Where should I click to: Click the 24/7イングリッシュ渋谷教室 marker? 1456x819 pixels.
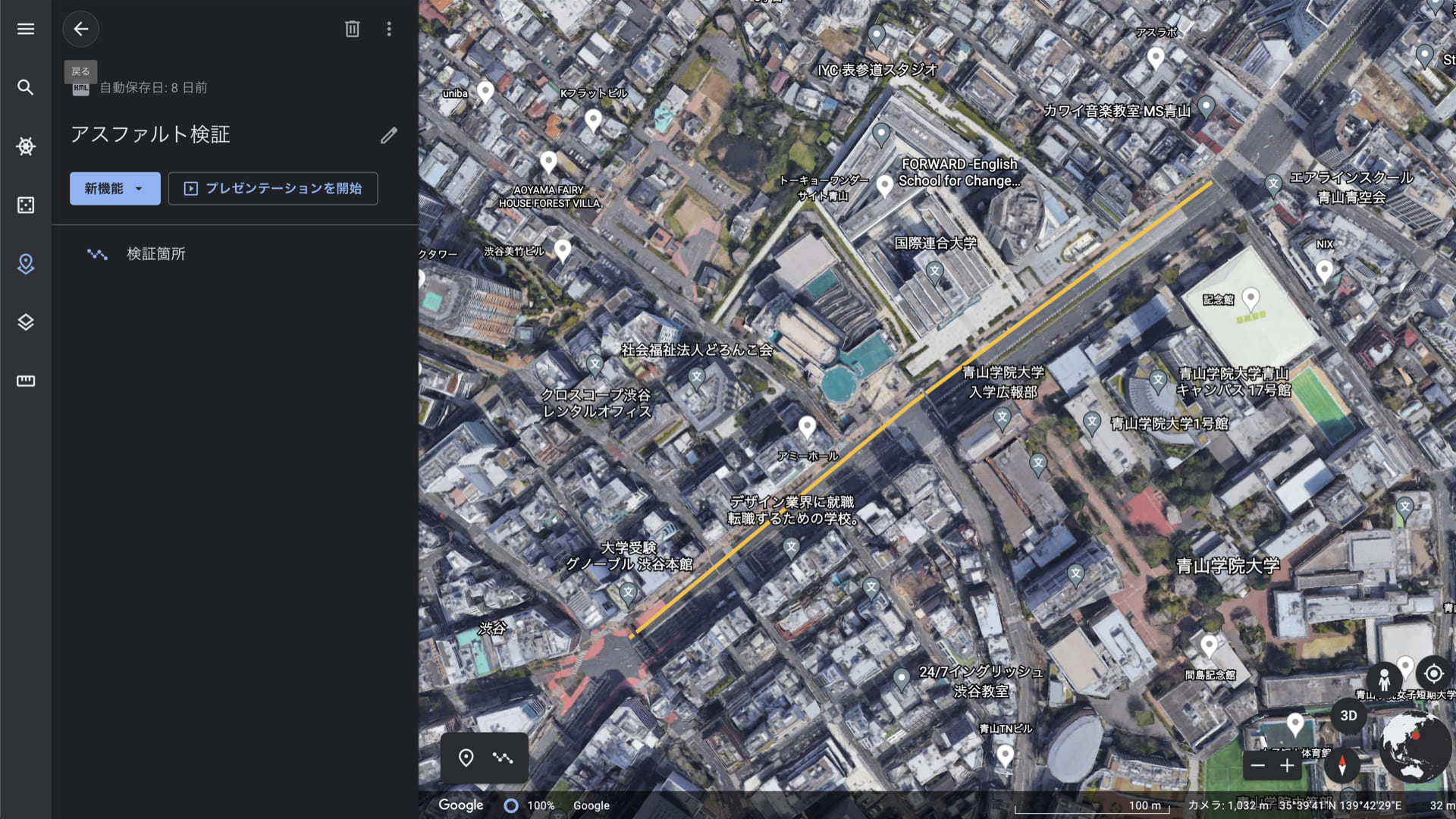(902, 678)
